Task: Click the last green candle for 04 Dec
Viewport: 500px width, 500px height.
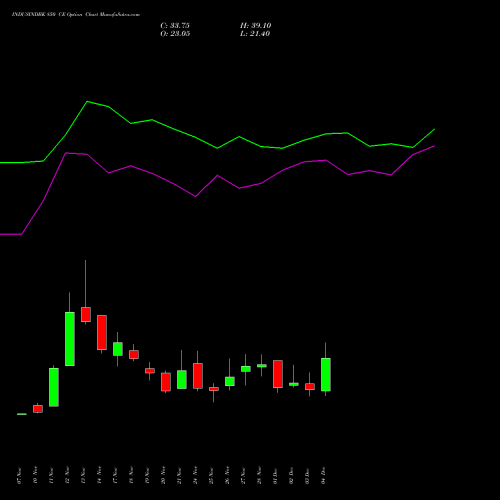Action: 326,374
